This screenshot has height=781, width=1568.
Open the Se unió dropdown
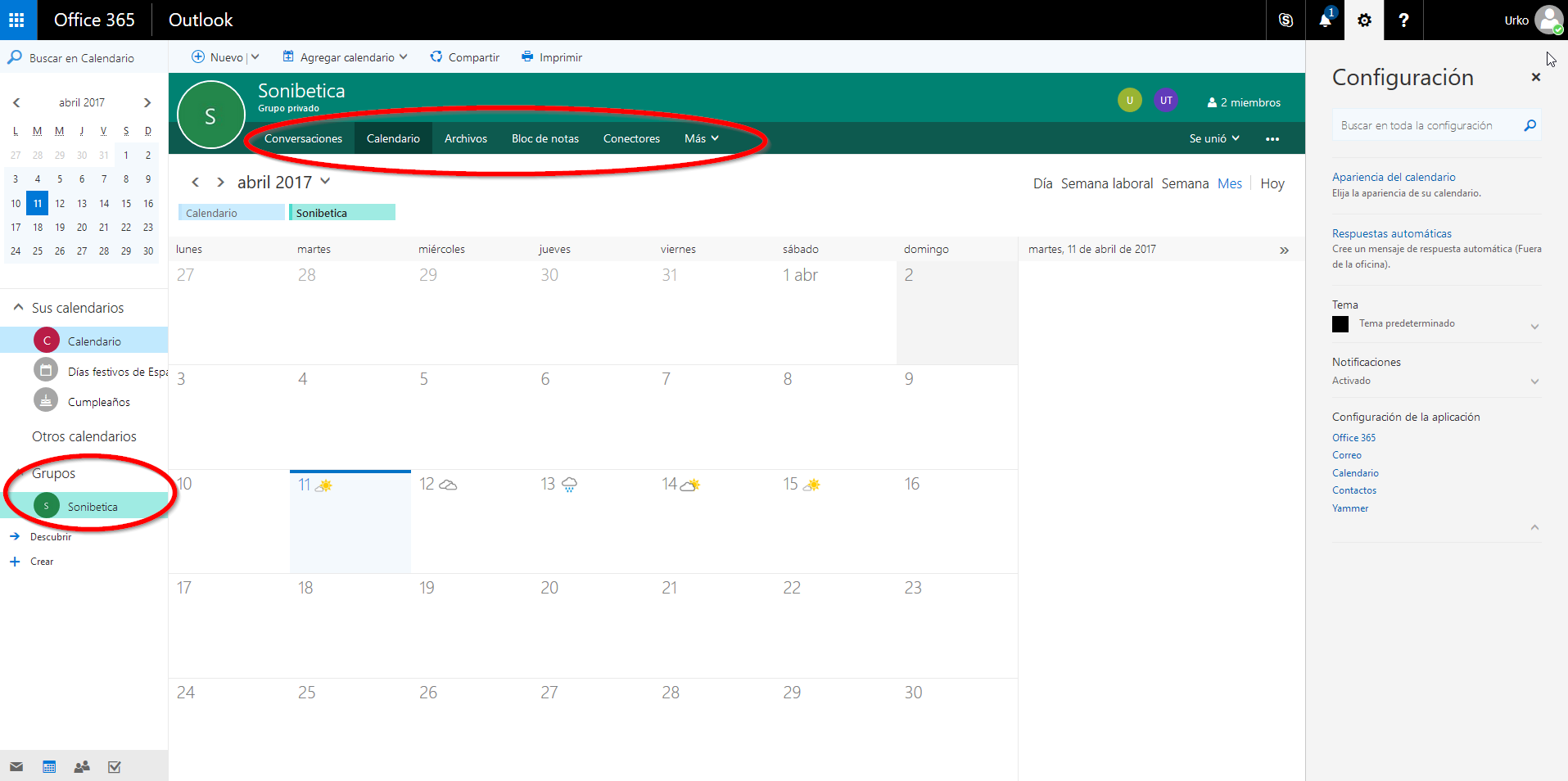[x=1214, y=138]
